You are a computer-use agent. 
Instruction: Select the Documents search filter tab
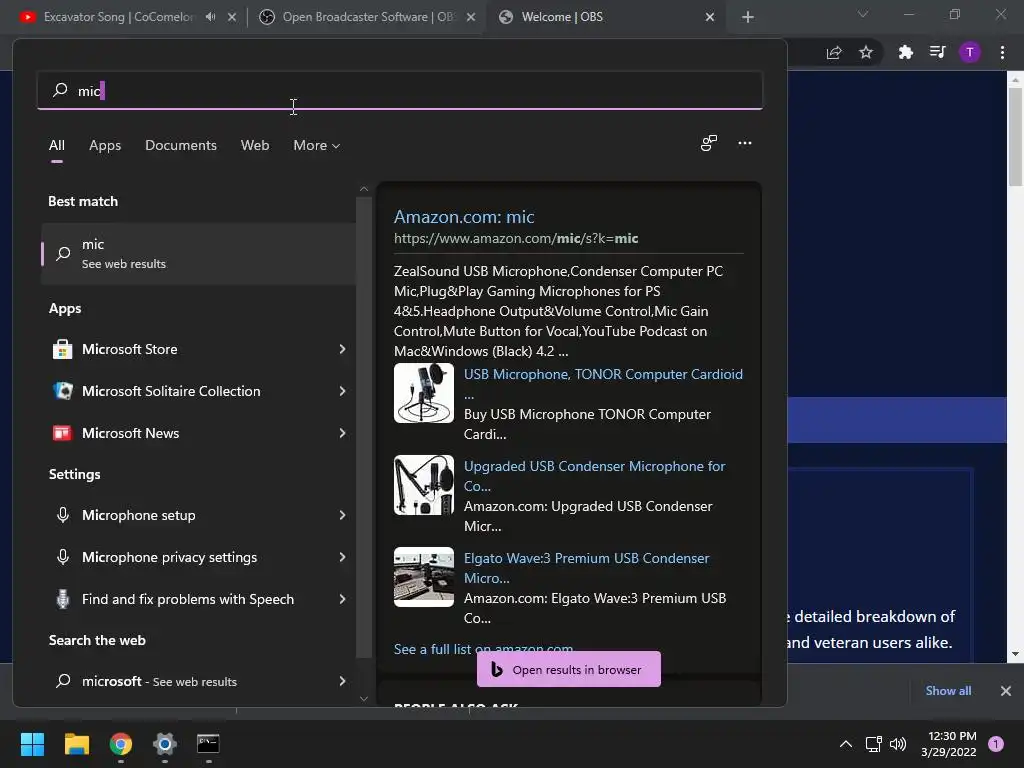(181, 146)
